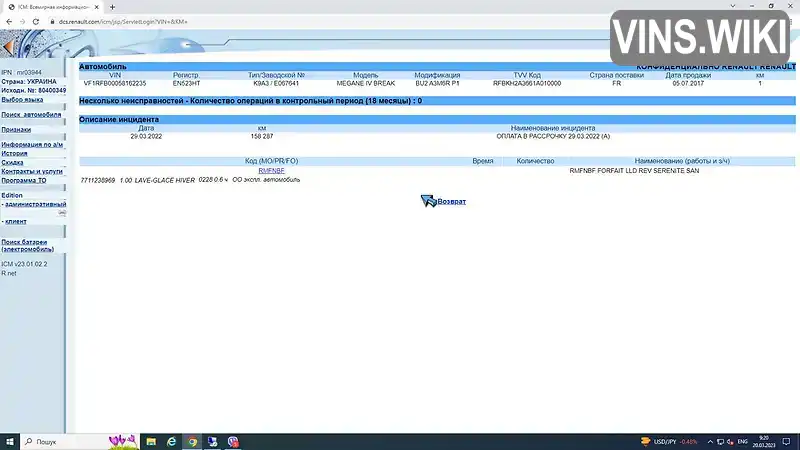Open Выбор языка link
800x450 pixels.
tap(22, 100)
